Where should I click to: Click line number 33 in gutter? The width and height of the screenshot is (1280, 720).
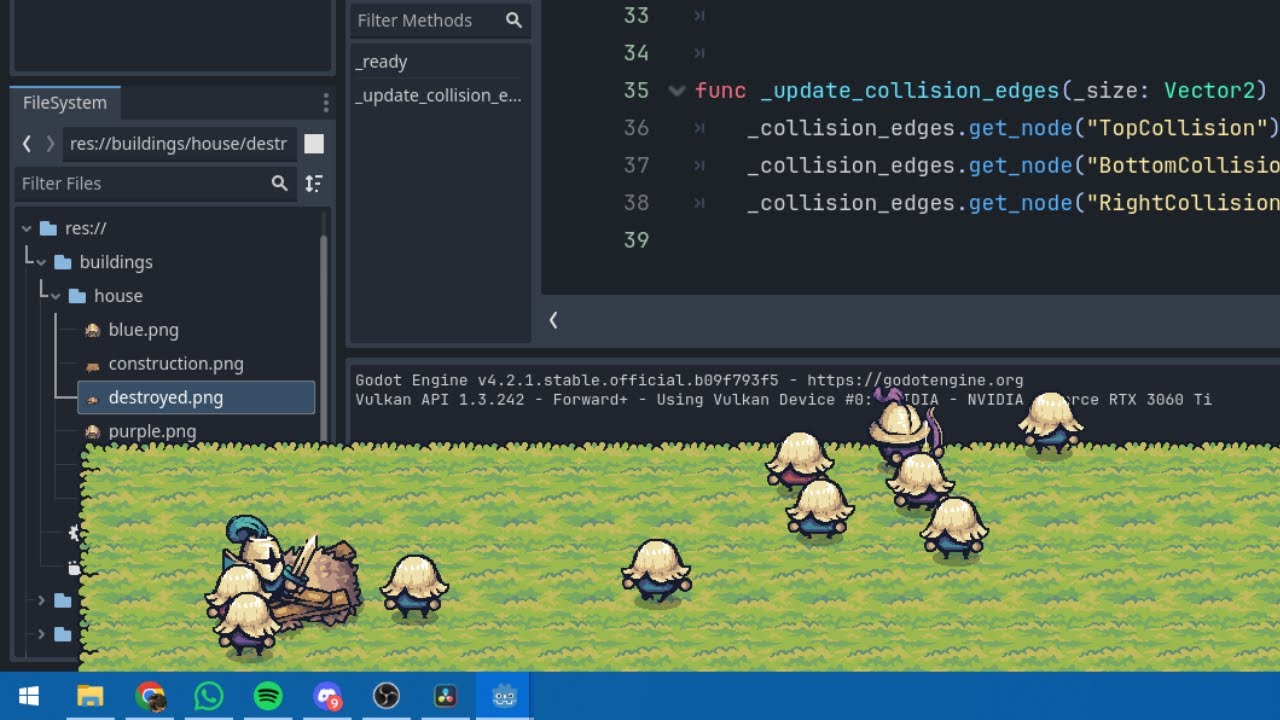tap(636, 16)
